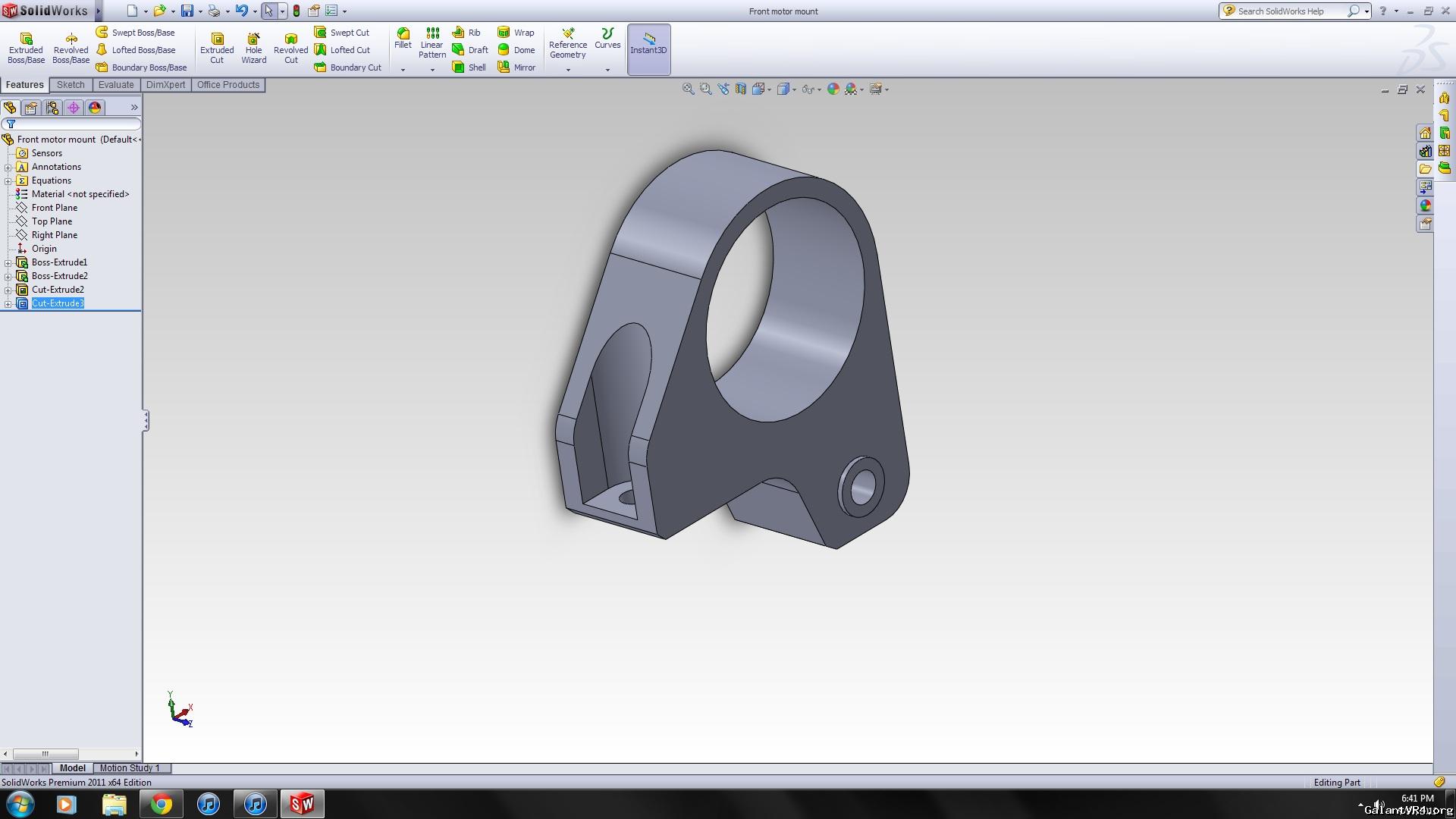Screen dimensions: 1456x819
Task: Open Curves dropdown arrow
Action: [607, 70]
